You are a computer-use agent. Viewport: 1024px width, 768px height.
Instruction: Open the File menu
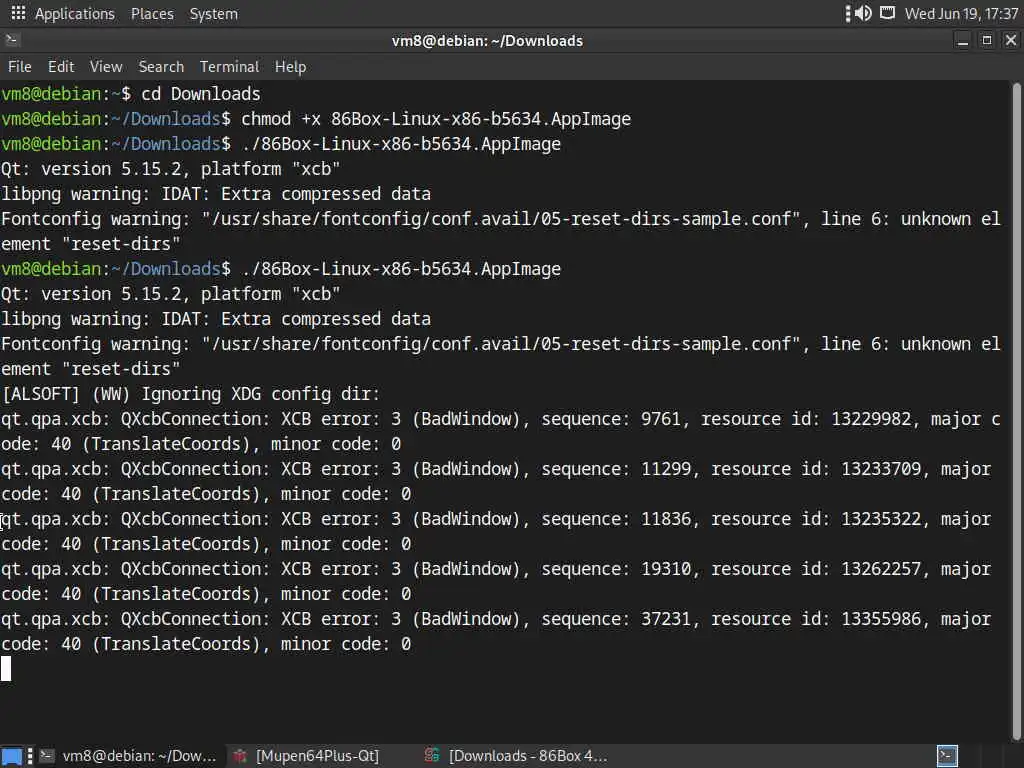(20, 67)
